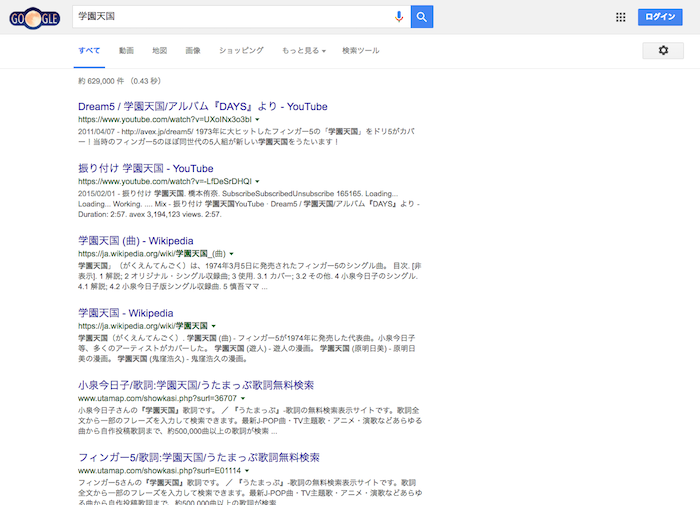Click in the search box containing 学園天国
Viewport: 700px width, 505px height.
click(x=230, y=17)
